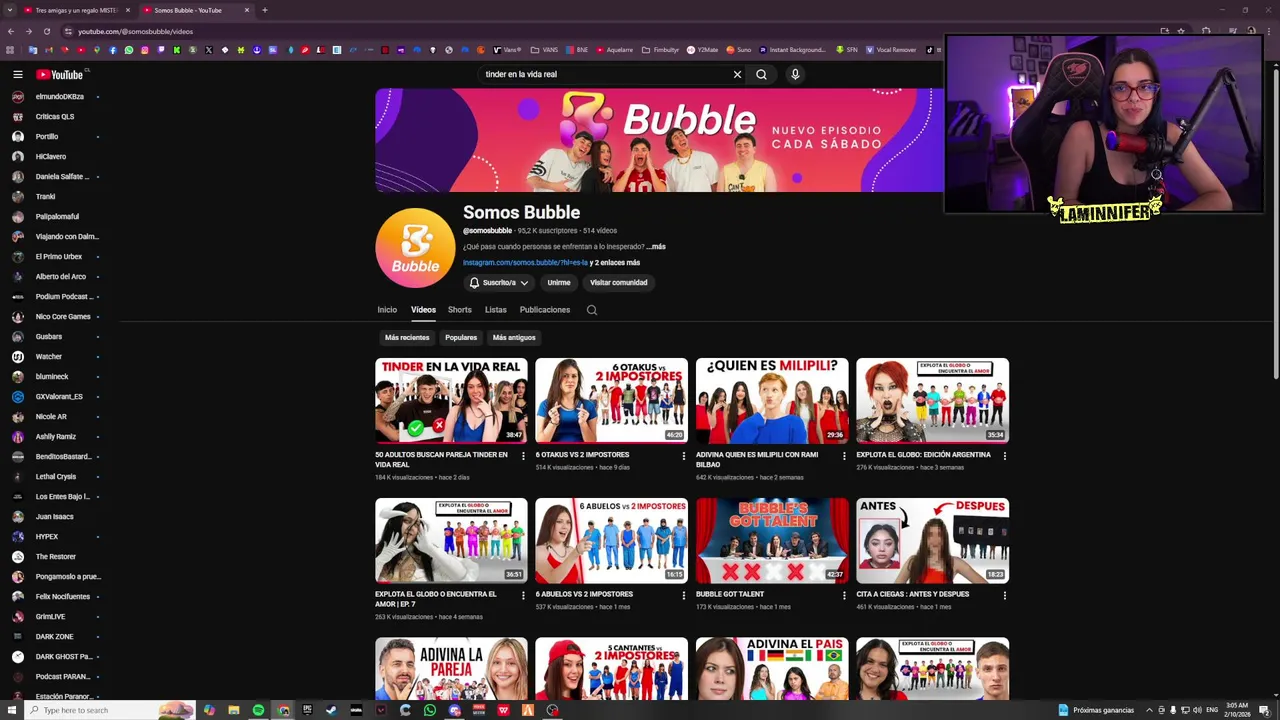This screenshot has height=720, width=1280.
Task: Open Nico Core Games subscription in sidebar
Action: (63, 317)
